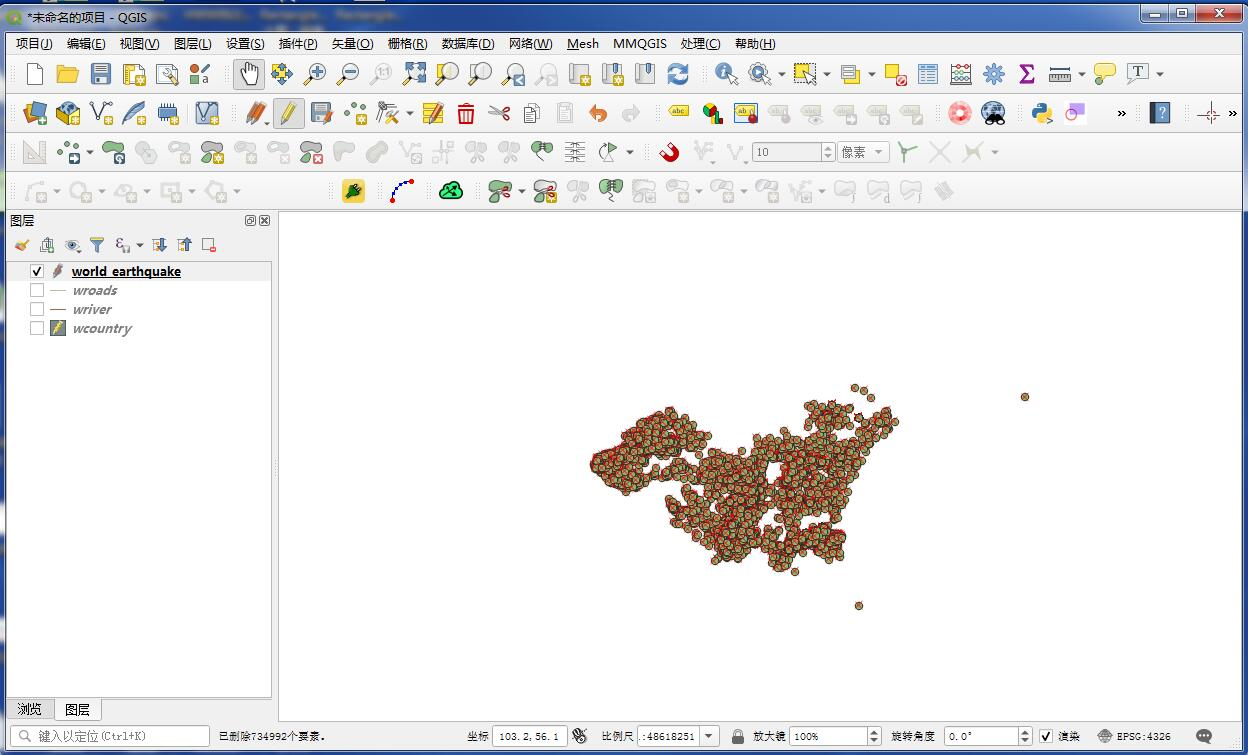Open the attribute table
The width and height of the screenshot is (1248, 755).
coord(928,74)
